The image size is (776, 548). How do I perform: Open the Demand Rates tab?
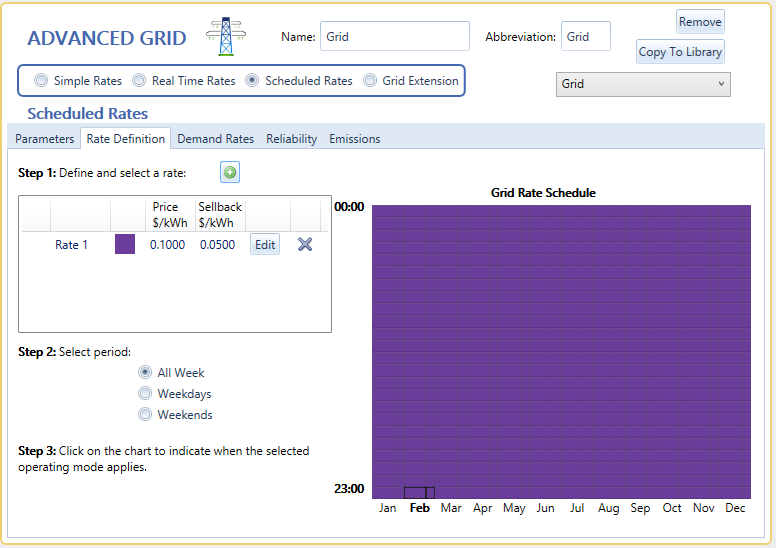[215, 139]
